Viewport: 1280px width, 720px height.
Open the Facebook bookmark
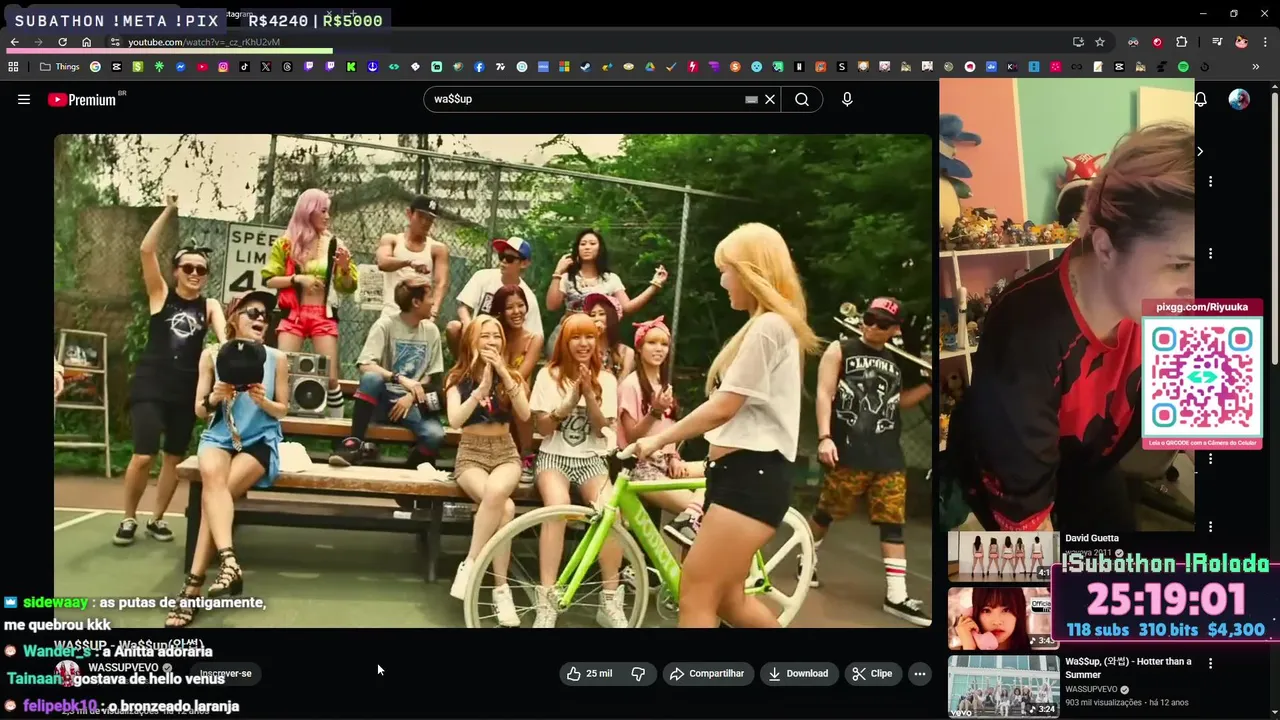479,67
